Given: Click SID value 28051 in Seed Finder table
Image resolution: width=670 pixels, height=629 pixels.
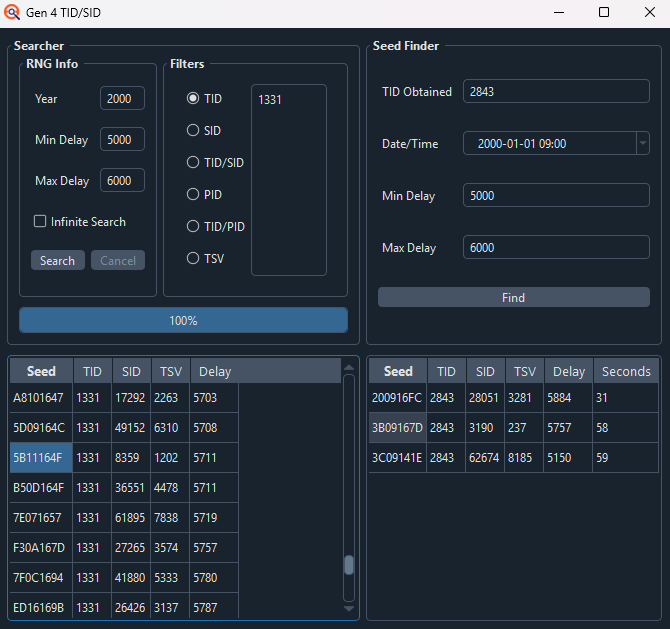Looking at the screenshot, I should (485, 398).
